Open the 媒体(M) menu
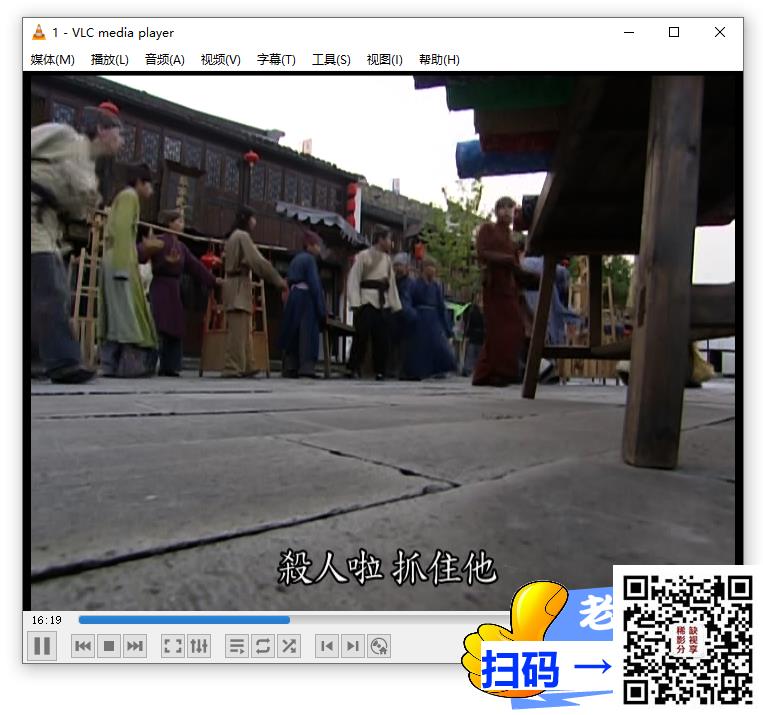Image resolution: width=763 pixels, height=715 pixels. tap(53, 59)
